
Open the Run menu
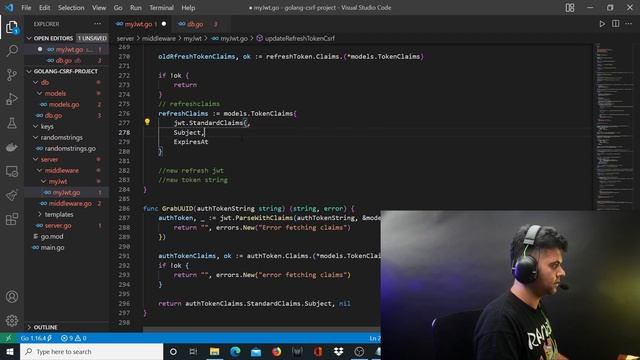click(x=136, y=8)
